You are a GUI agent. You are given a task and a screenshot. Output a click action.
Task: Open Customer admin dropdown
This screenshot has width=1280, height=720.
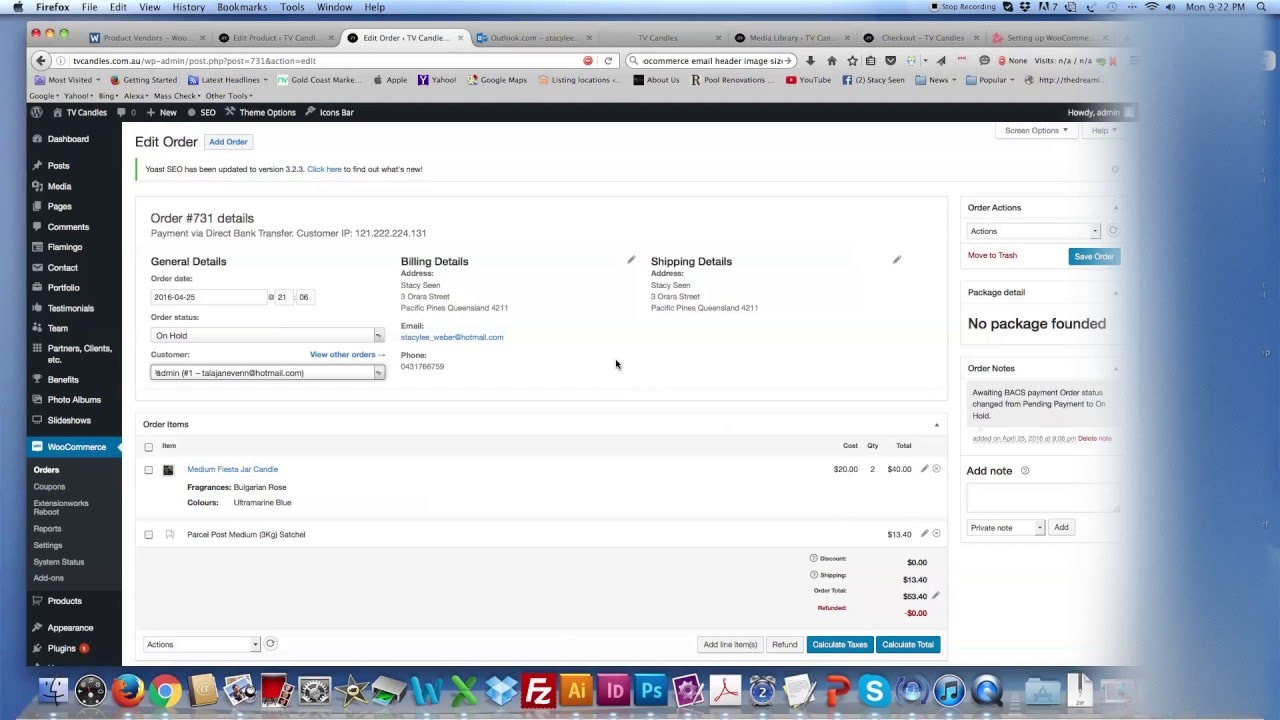tap(267, 372)
